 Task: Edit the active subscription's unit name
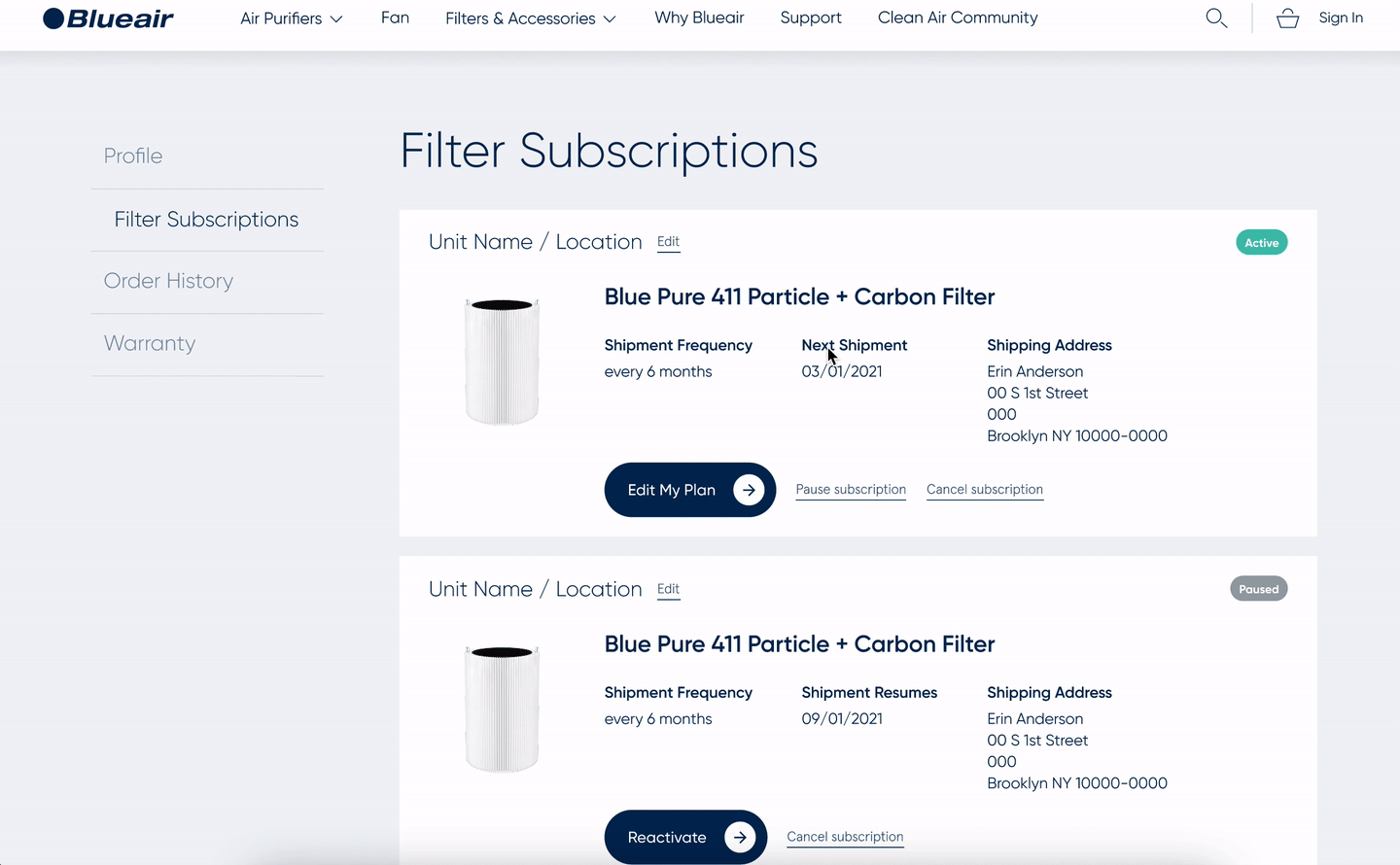(668, 242)
